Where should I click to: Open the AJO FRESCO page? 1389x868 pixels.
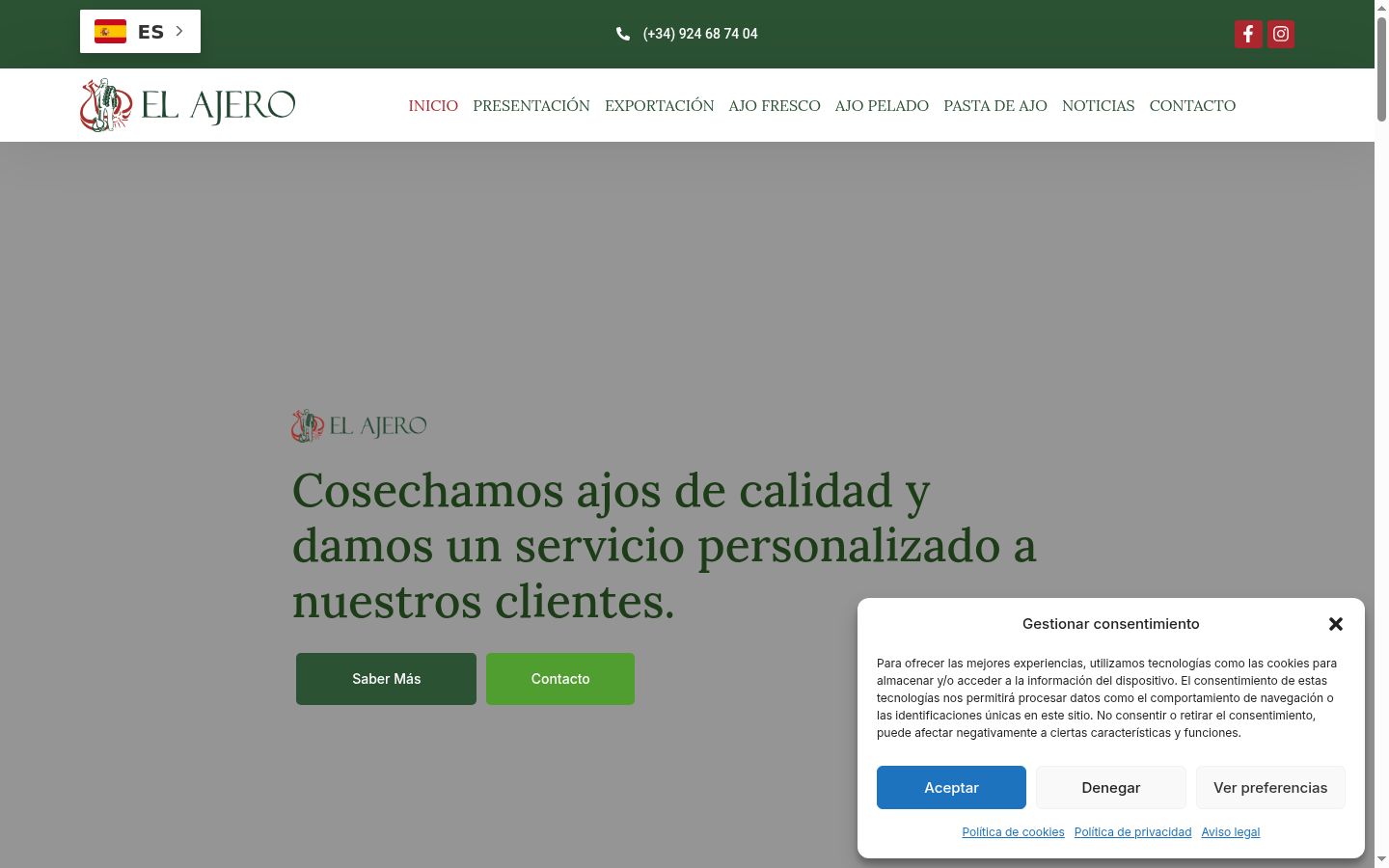775,106
